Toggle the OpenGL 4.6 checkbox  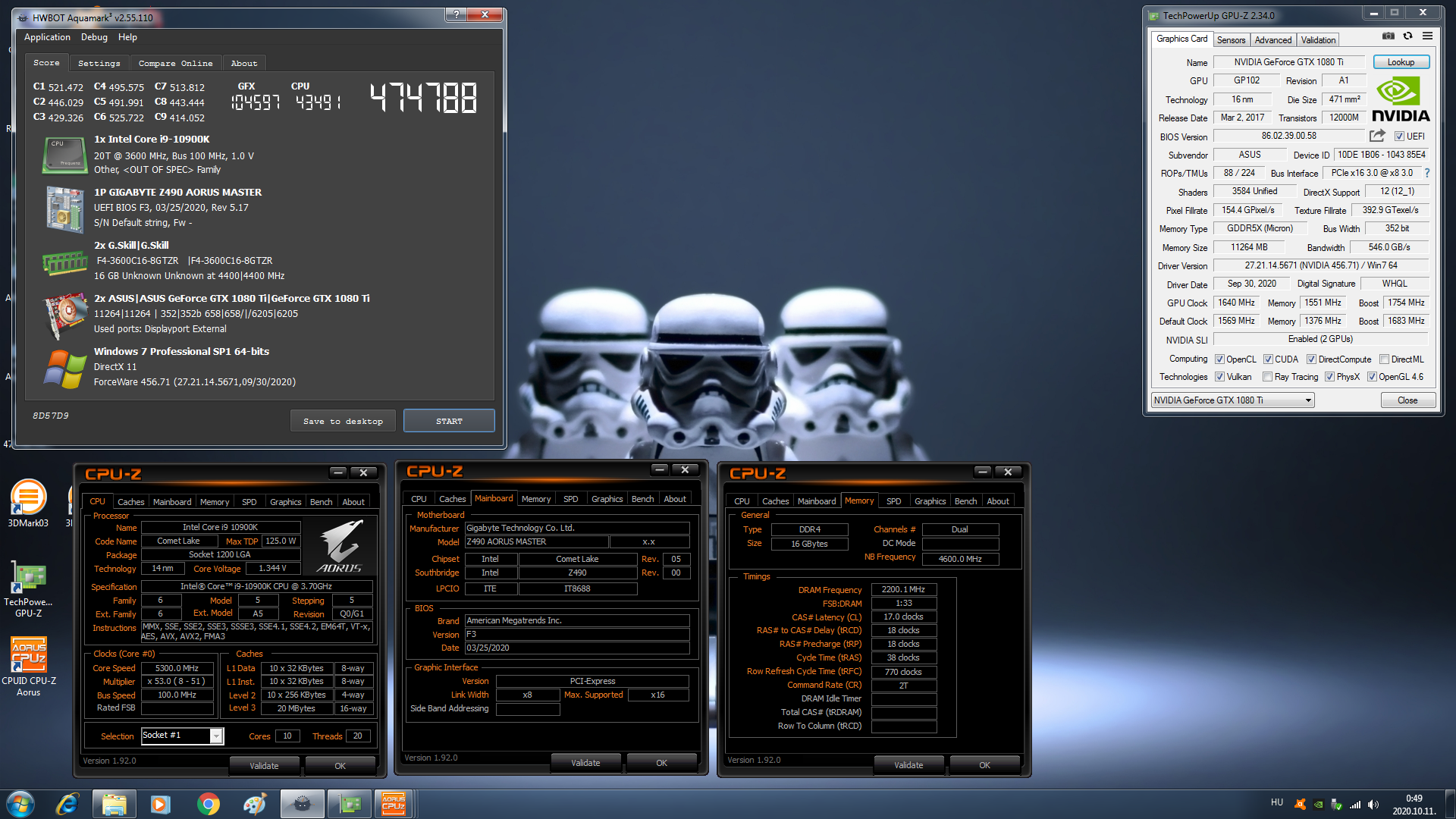pyautogui.click(x=1372, y=377)
